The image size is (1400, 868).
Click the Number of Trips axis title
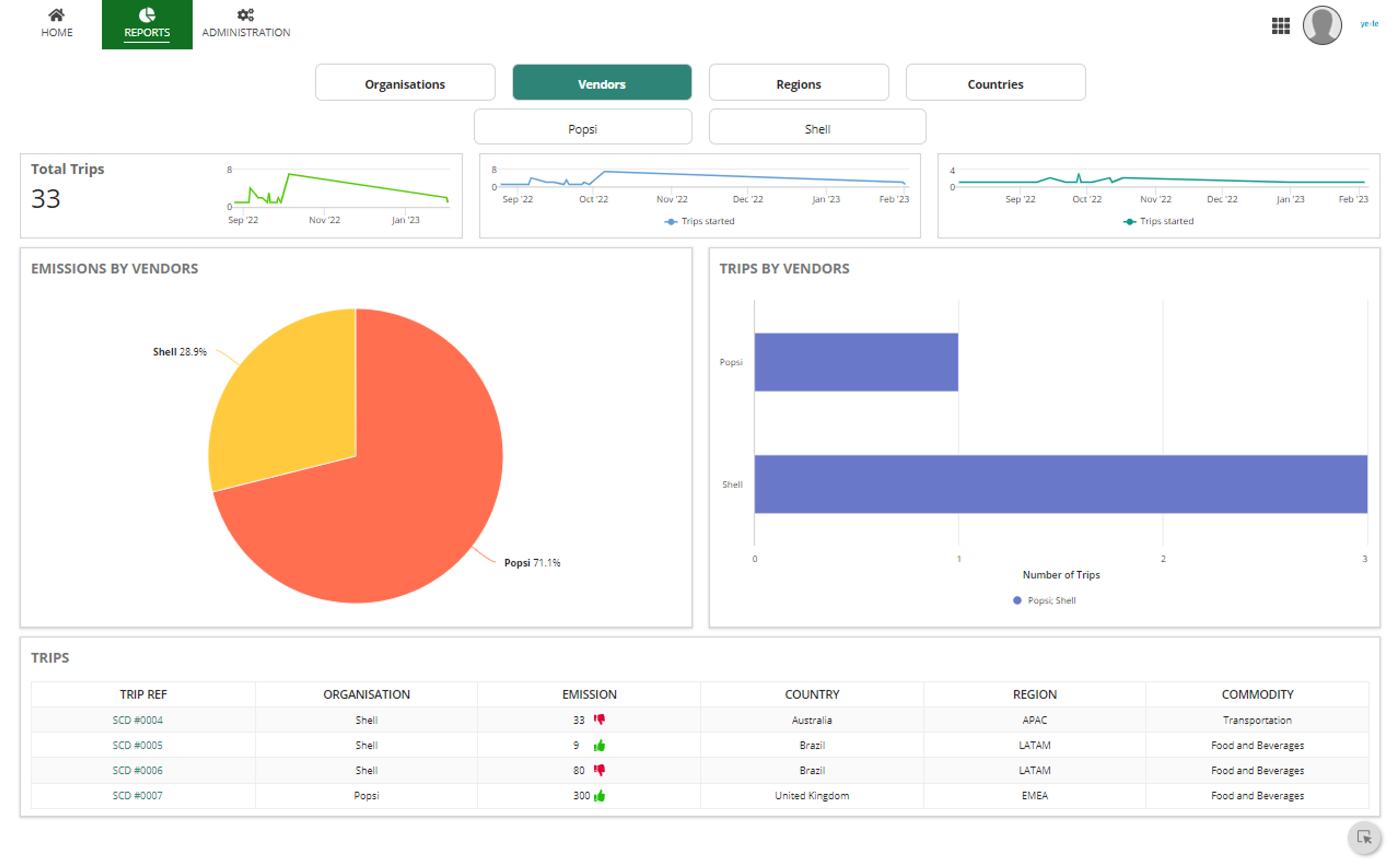click(x=1061, y=575)
